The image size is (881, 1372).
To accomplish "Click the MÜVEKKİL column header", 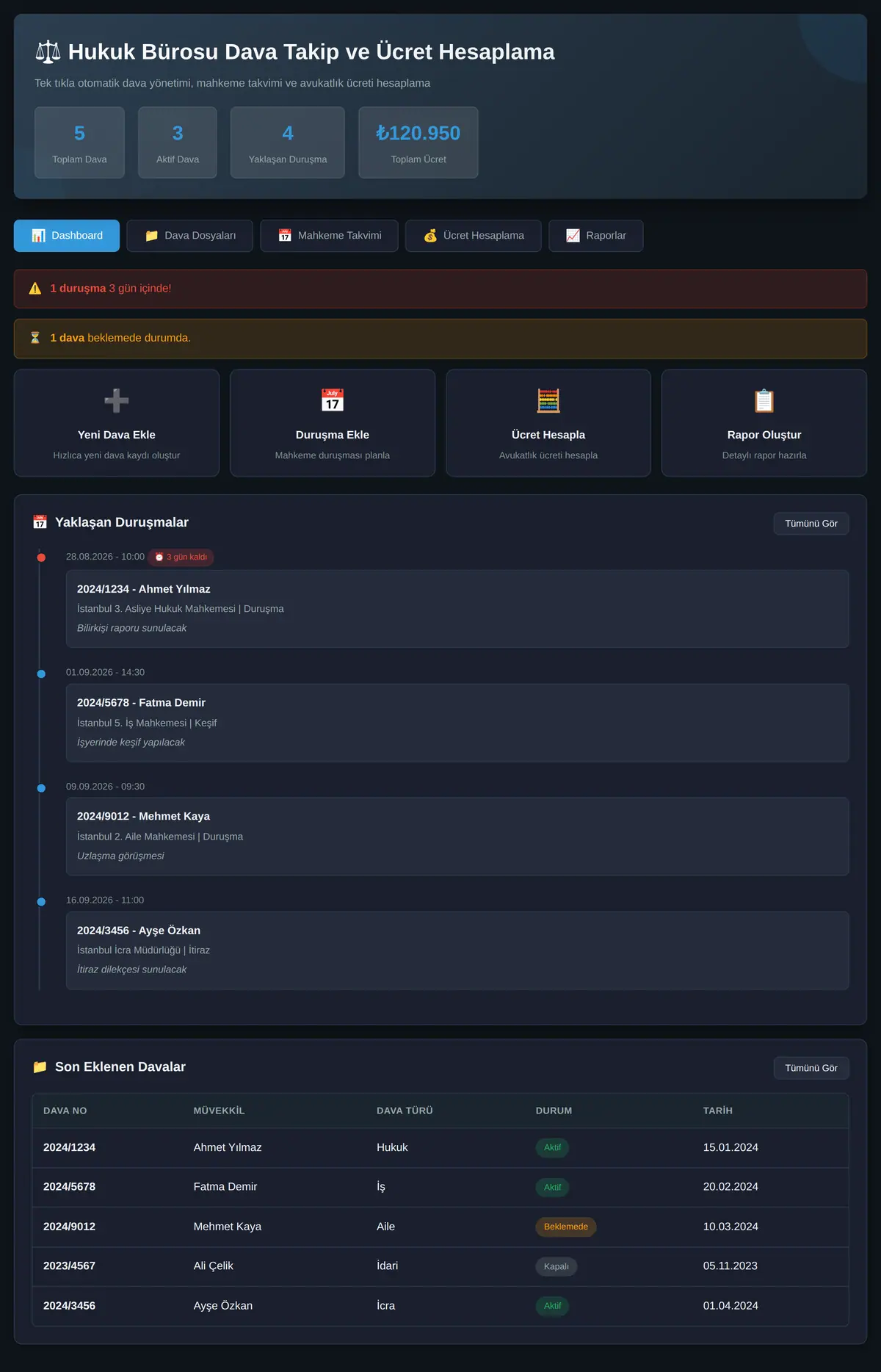I will pos(219,1111).
